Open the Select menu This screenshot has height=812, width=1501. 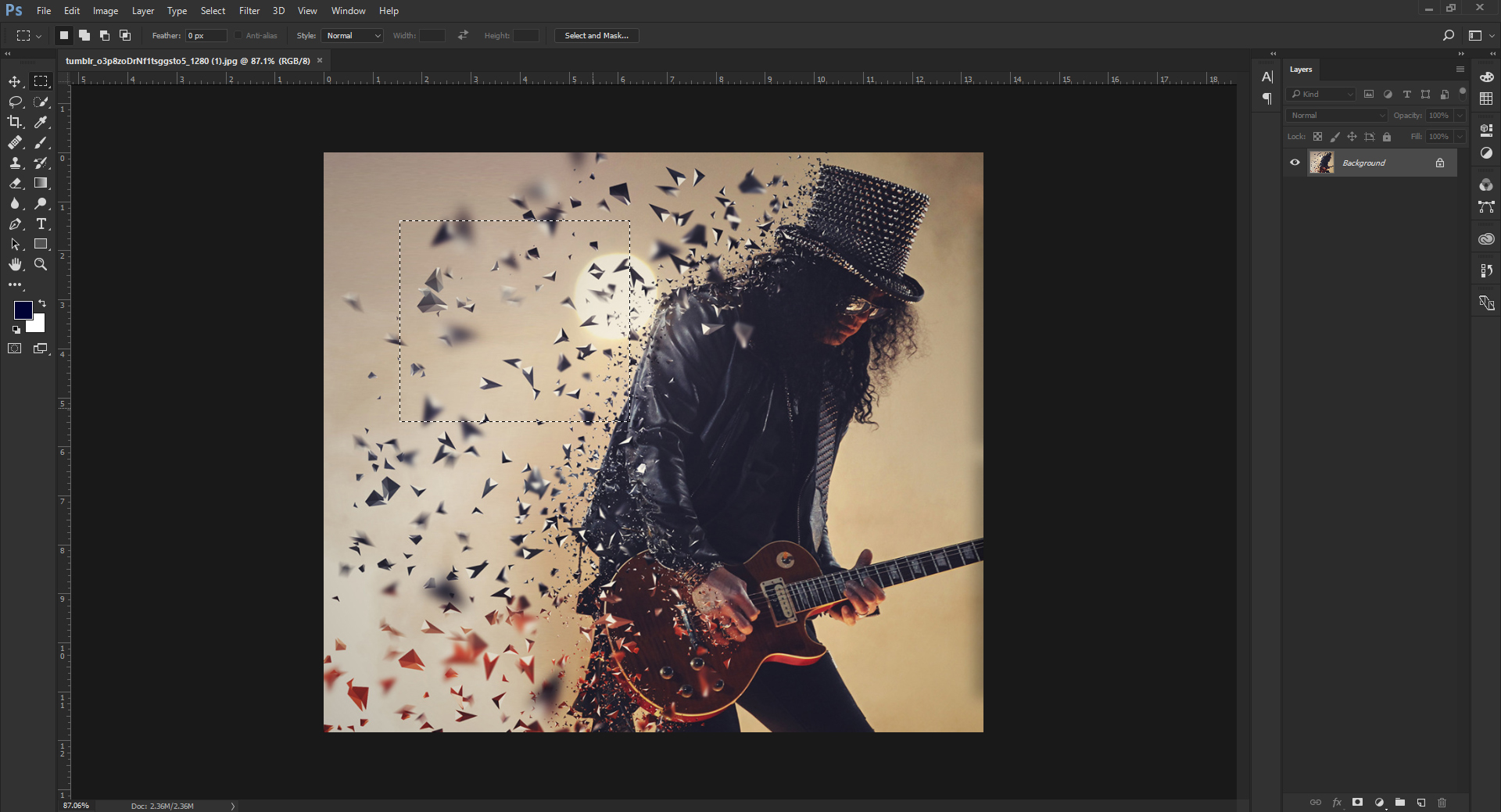(x=213, y=11)
